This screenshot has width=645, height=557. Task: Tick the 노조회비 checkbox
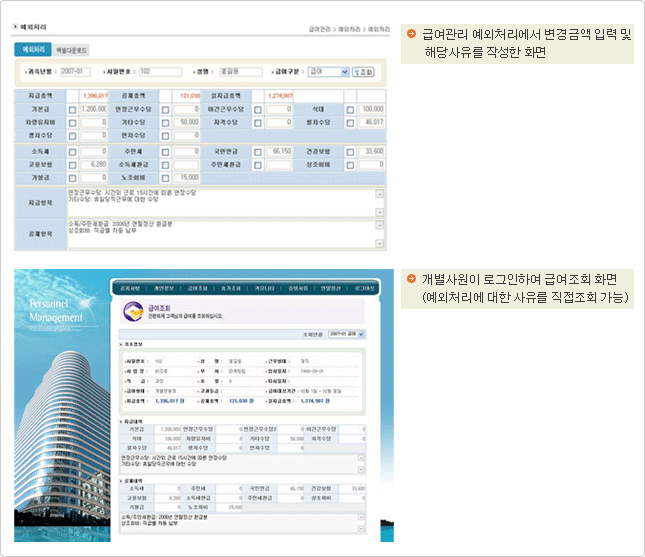pos(165,177)
